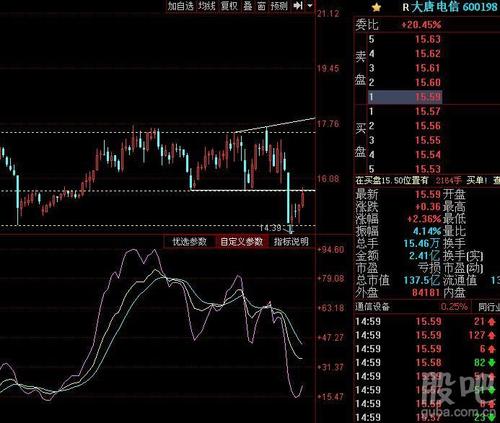Click the 总市值 value 137.5亿
The height and width of the screenshot is (423, 500).
tap(422, 280)
